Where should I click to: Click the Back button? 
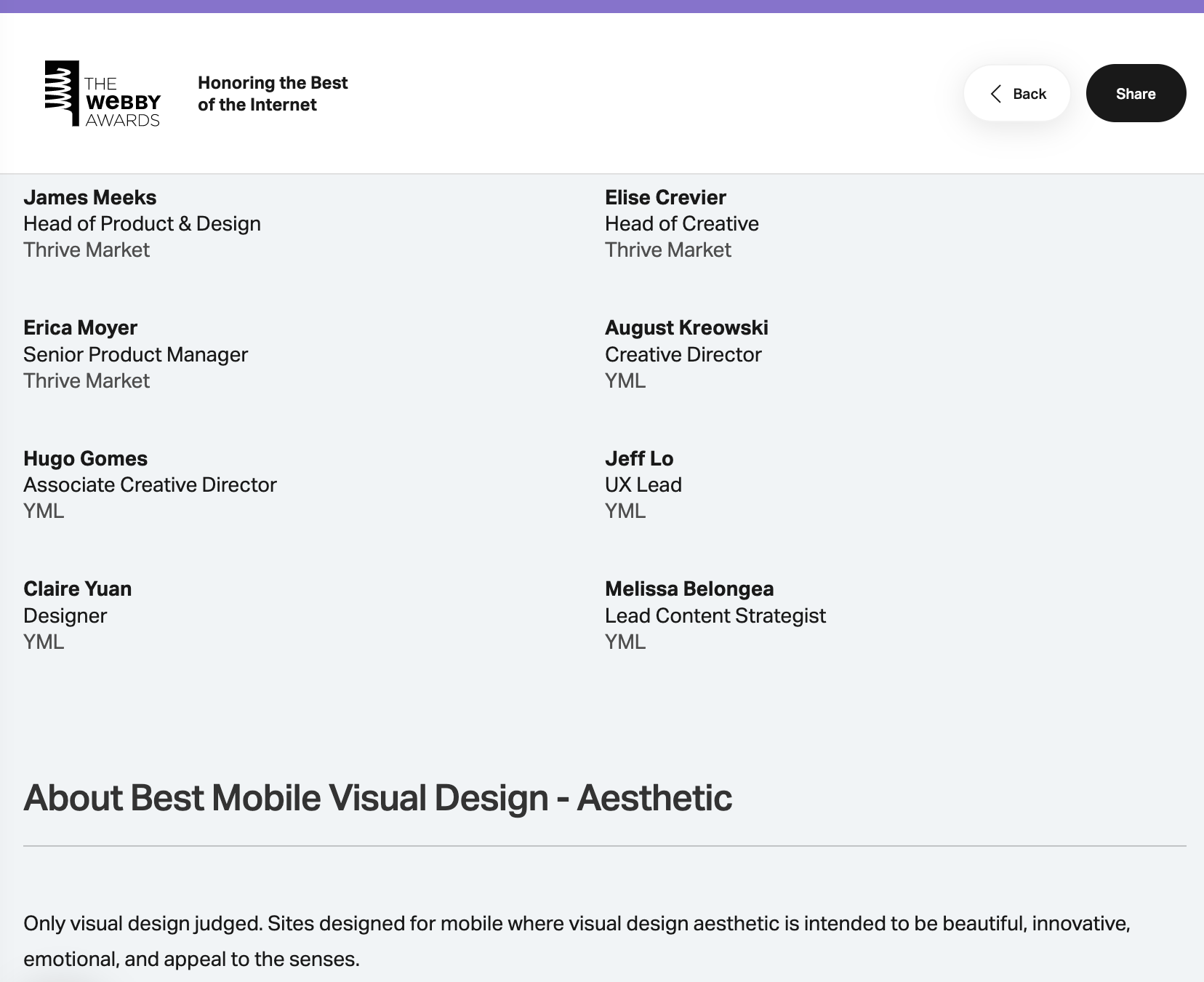pyautogui.click(x=1016, y=93)
